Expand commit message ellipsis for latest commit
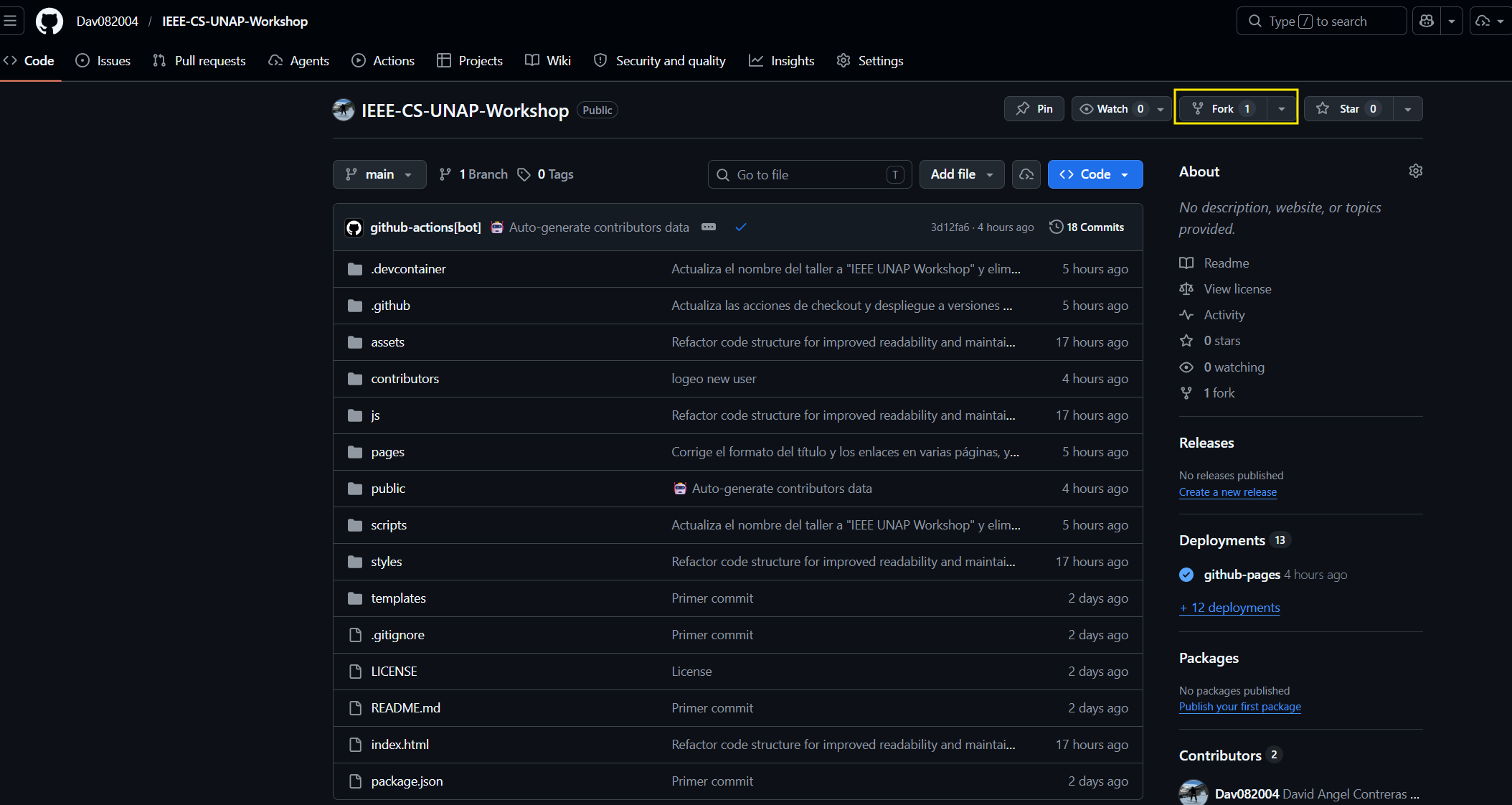Image resolution: width=1512 pixels, height=805 pixels. pos(709,227)
